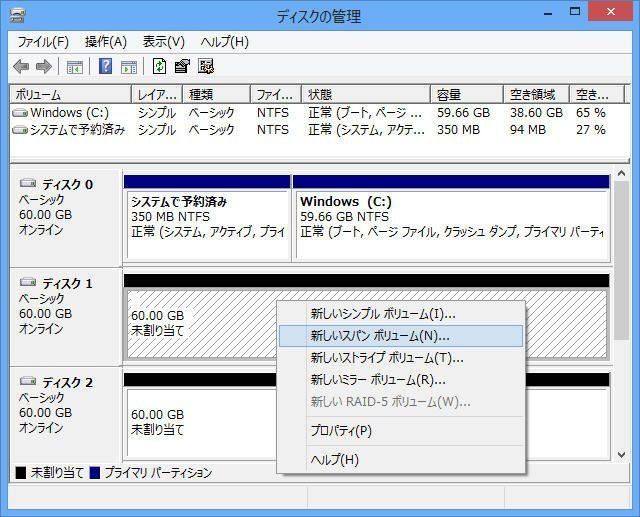Open the properties toolbar icon
The height and width of the screenshot is (517, 640).
tap(182, 67)
